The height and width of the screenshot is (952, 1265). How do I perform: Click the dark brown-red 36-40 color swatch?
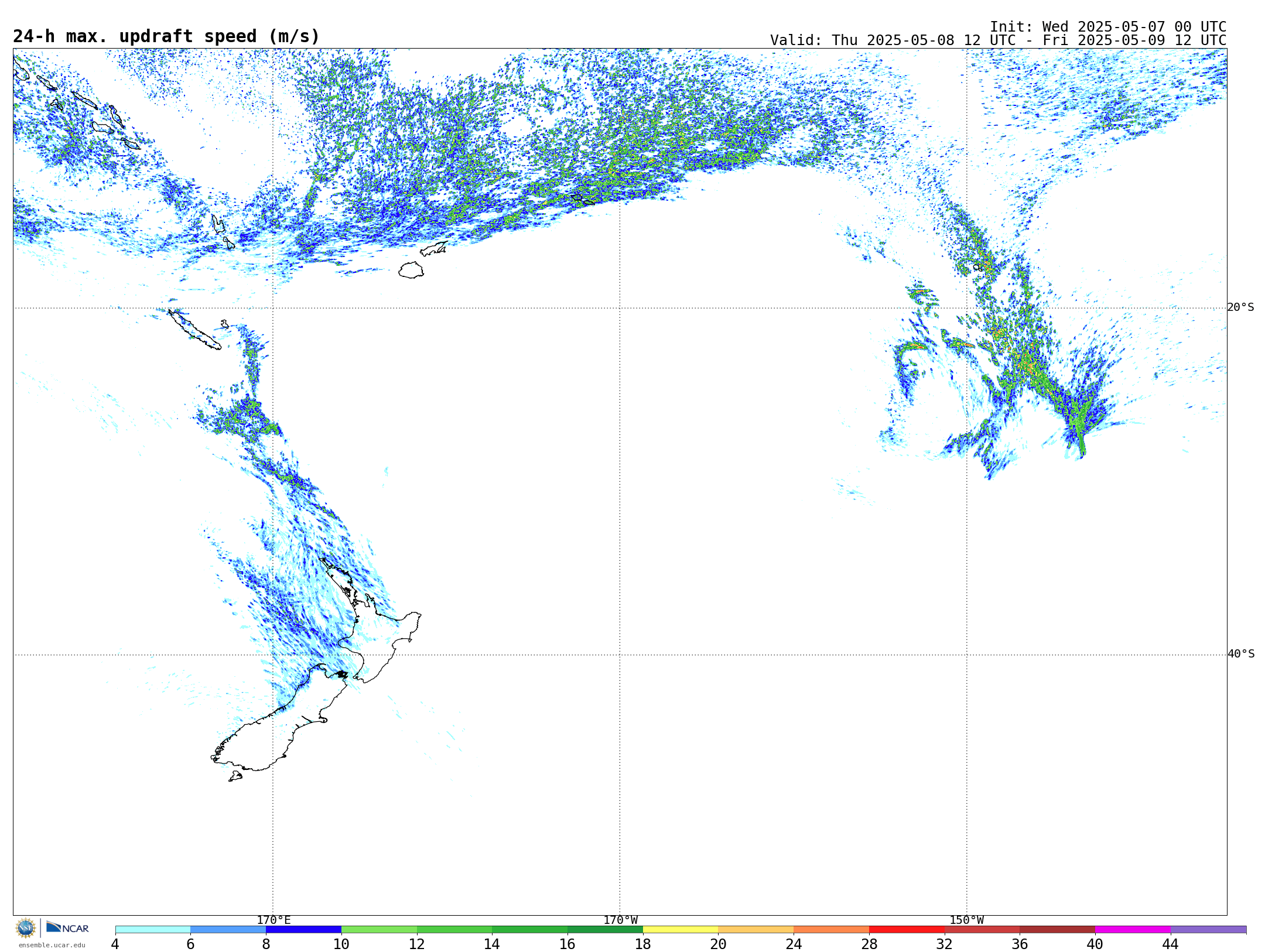(1058, 930)
